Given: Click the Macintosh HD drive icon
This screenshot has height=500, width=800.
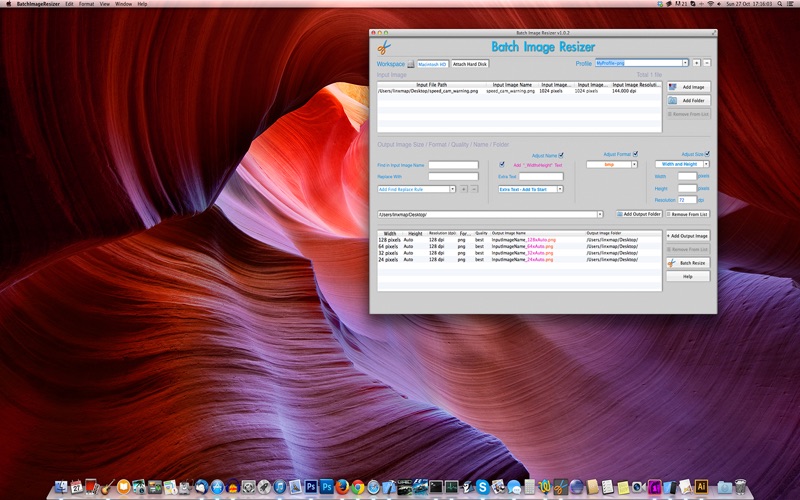Looking at the screenshot, I should [x=411, y=63].
